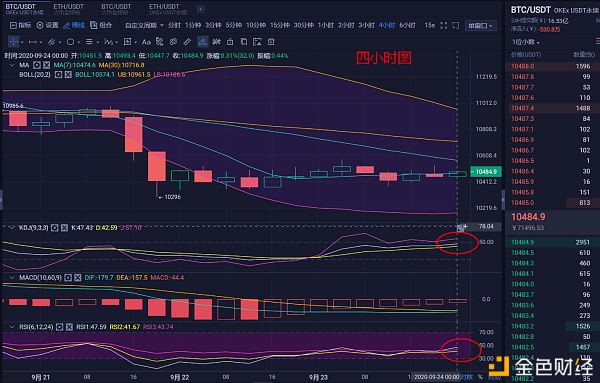Close the RSI indicator pane

pos(69,327)
